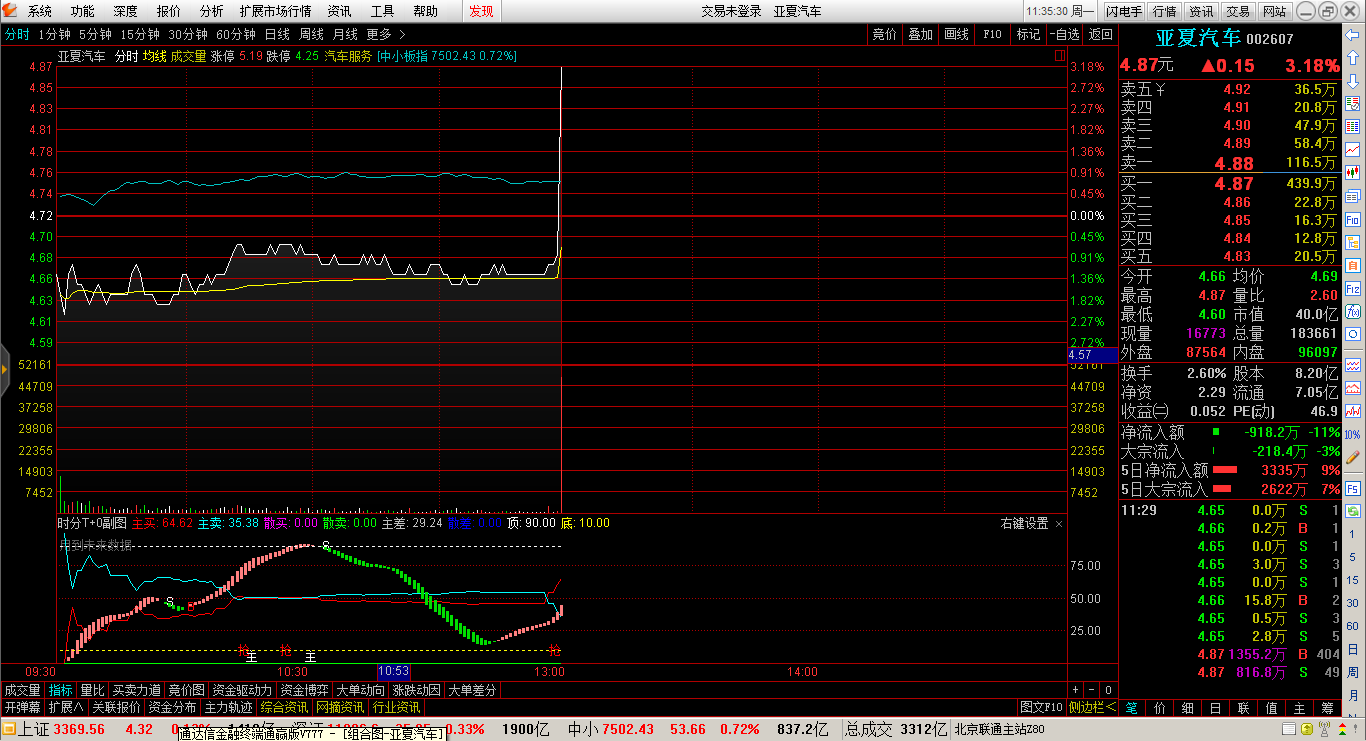Click the orange square icon beside 上证
The image size is (1366, 741).
click(x=8, y=729)
